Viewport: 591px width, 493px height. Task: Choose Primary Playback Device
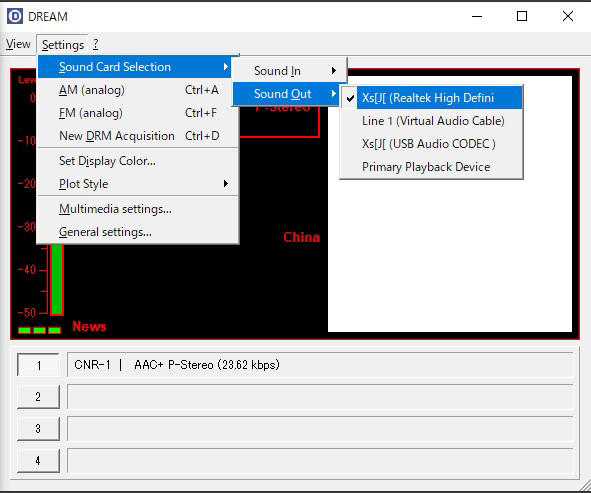click(432, 167)
